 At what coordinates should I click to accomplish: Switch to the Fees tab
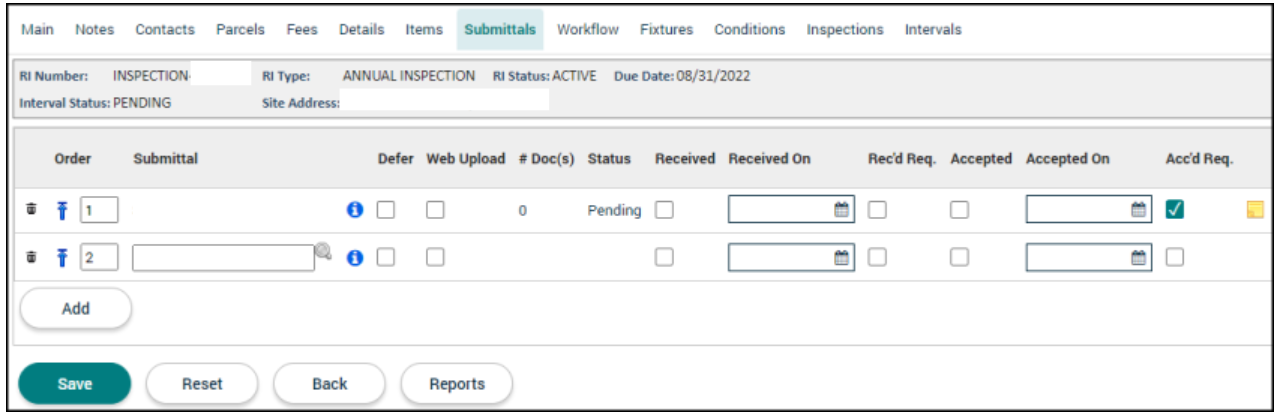(x=302, y=30)
